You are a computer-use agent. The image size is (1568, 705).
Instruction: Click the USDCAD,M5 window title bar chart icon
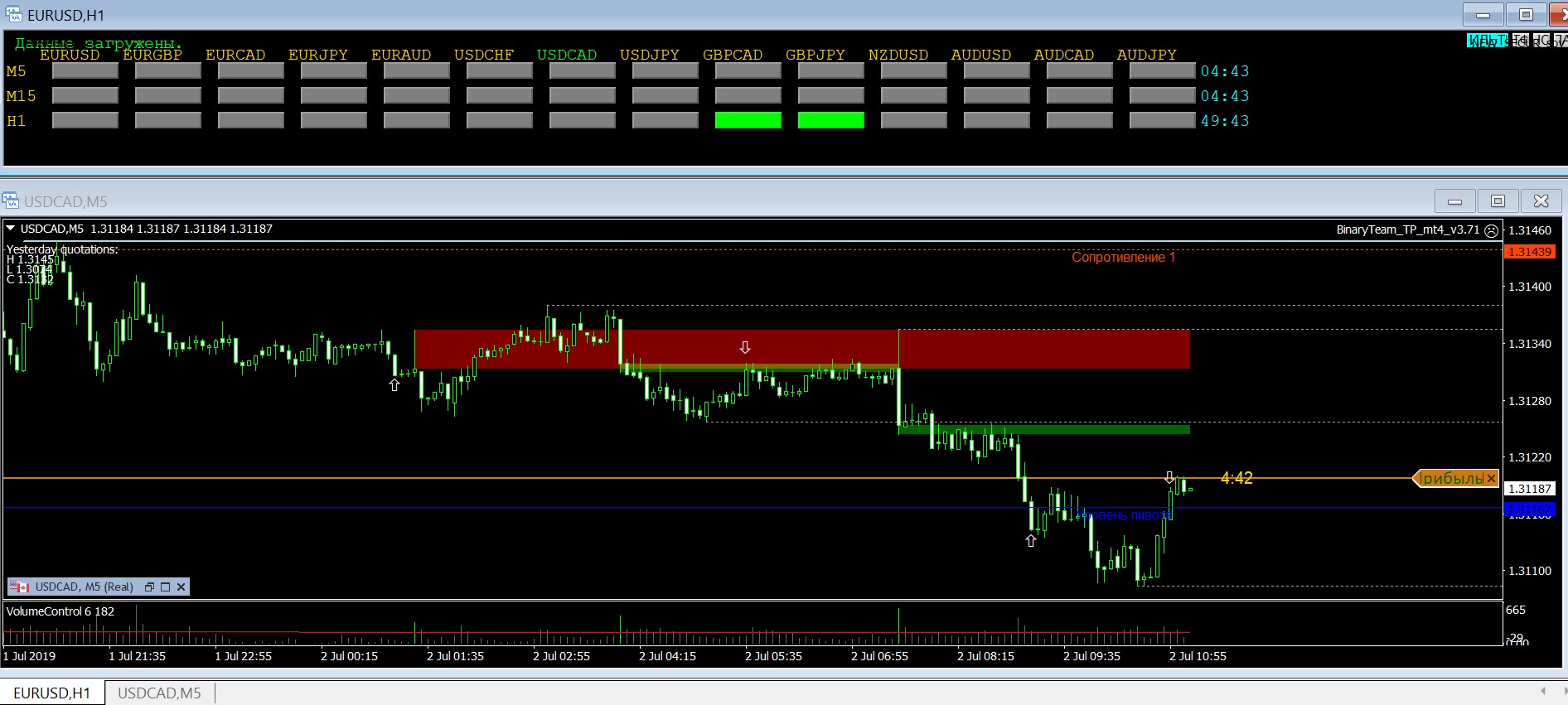click(x=10, y=200)
